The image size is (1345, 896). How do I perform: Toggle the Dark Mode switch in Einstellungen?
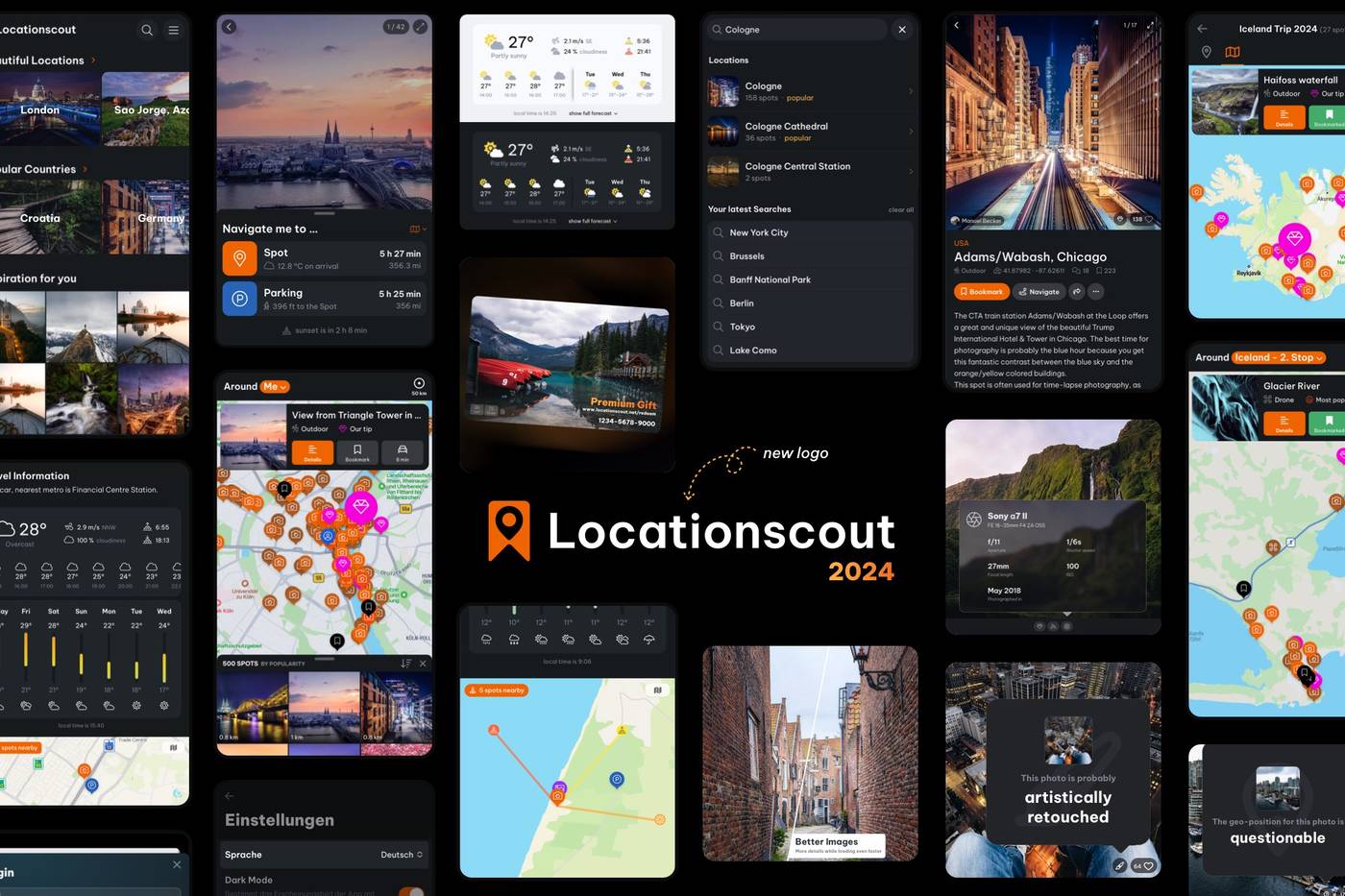tap(411, 892)
